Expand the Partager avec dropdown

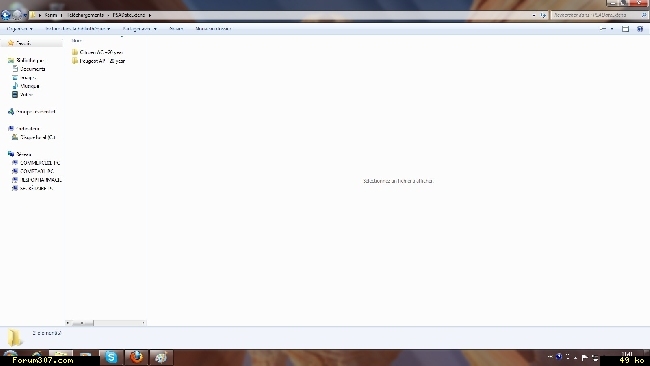(x=139, y=29)
